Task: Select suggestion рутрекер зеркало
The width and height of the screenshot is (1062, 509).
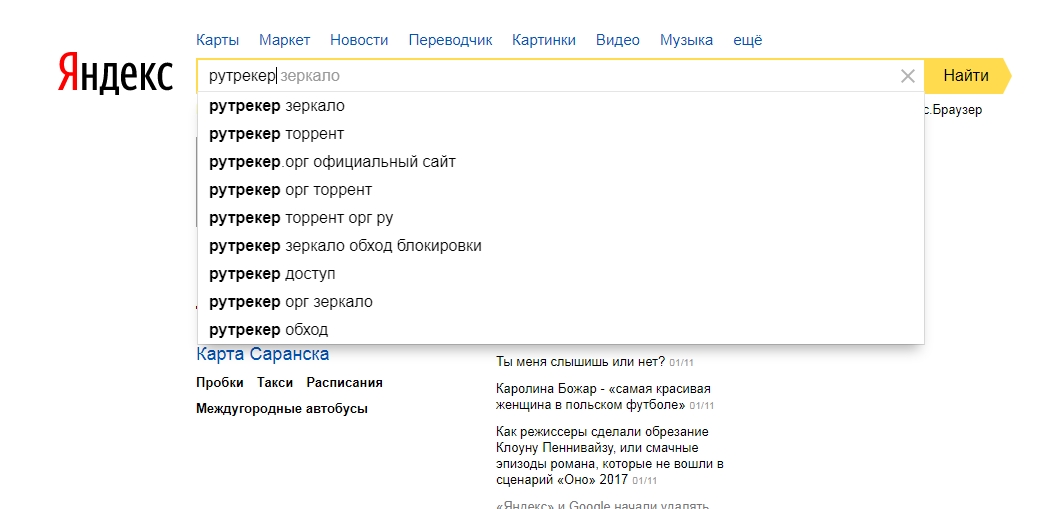Action: coord(561,106)
